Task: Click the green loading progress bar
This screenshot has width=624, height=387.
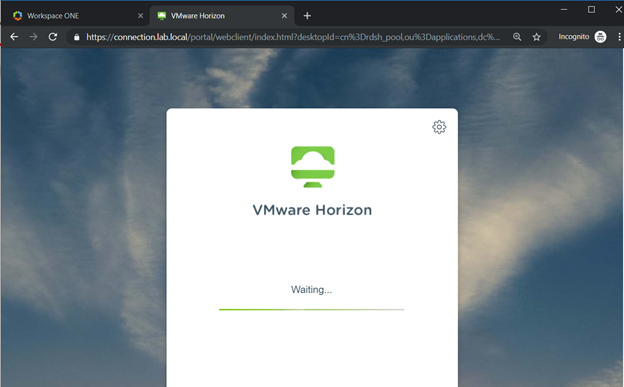Action: click(312, 309)
